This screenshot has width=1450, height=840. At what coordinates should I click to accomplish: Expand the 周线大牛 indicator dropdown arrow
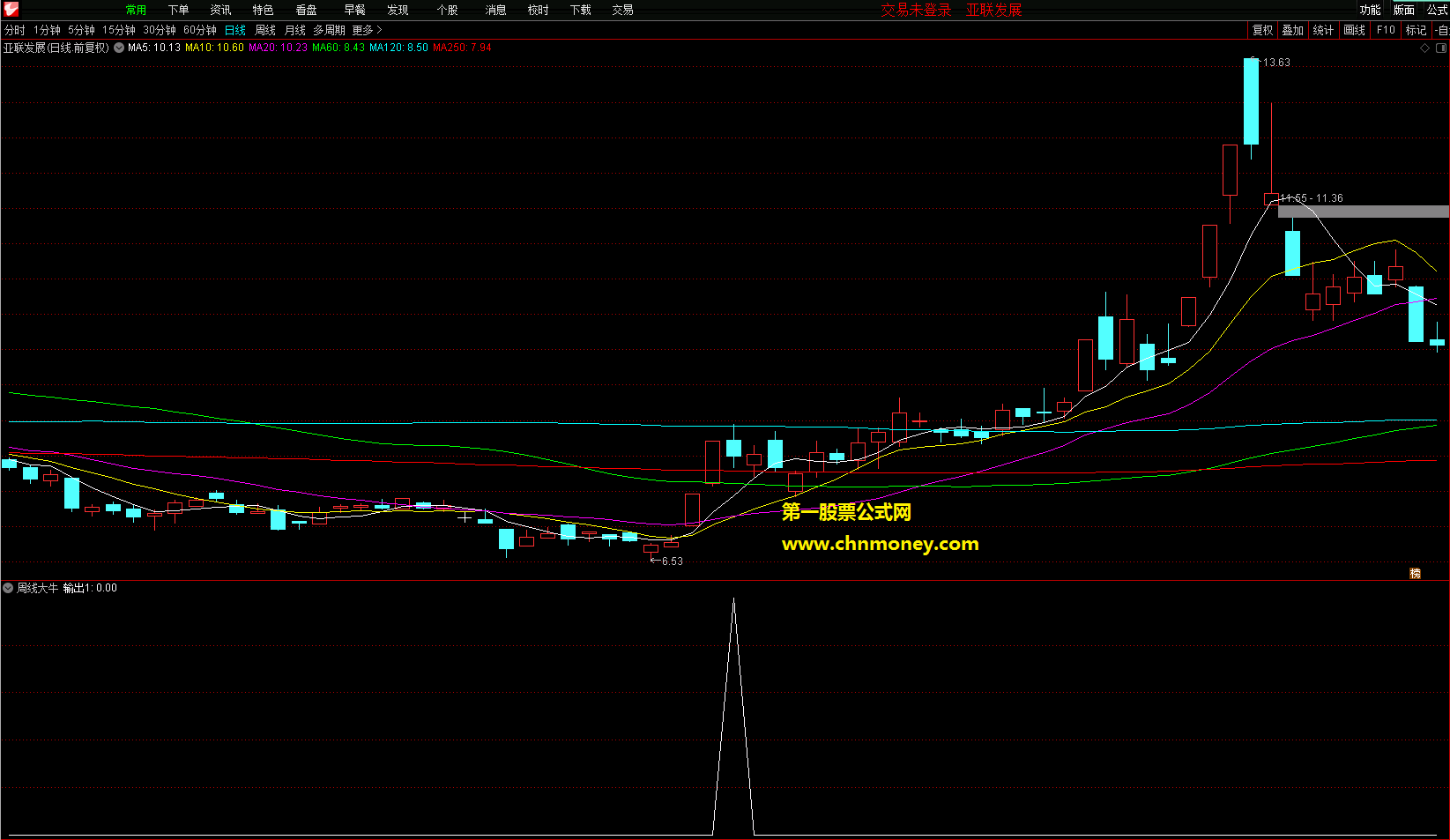8,588
